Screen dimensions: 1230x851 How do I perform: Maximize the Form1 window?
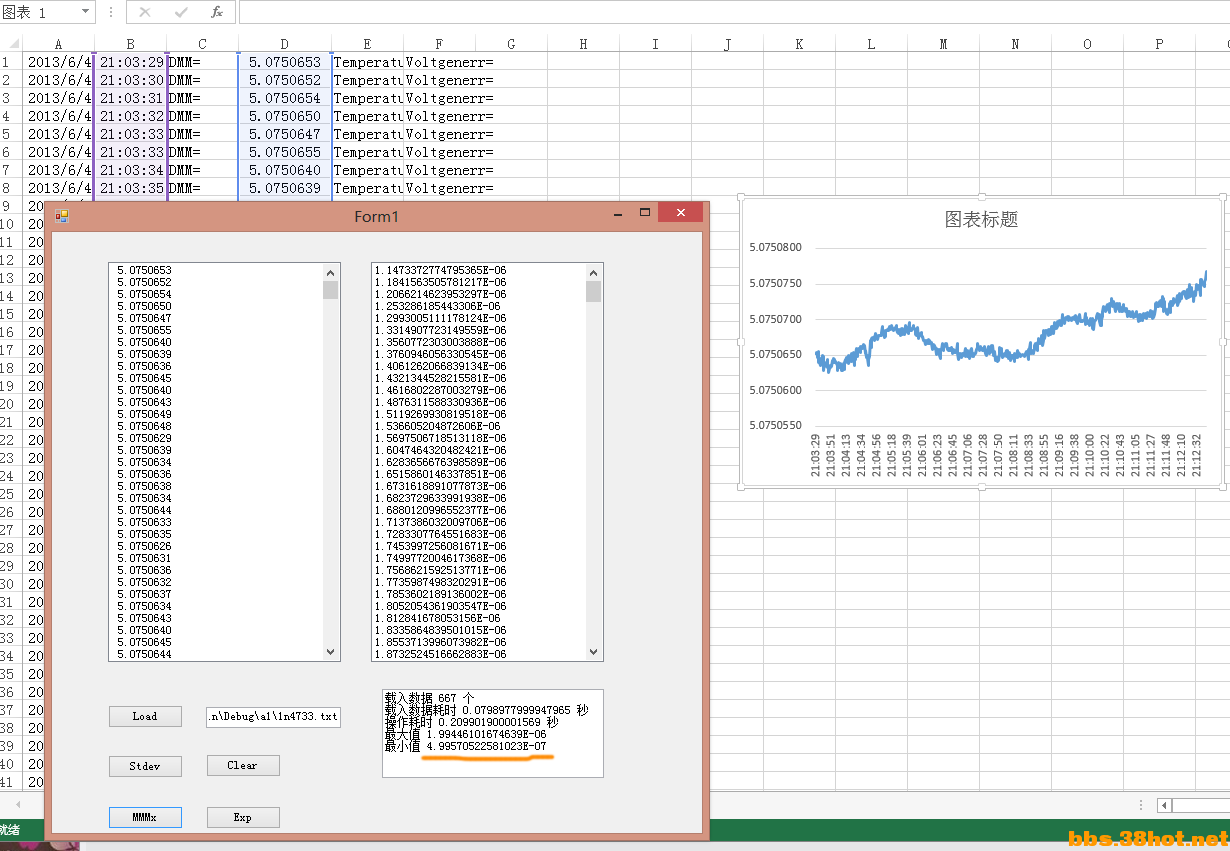click(x=645, y=213)
